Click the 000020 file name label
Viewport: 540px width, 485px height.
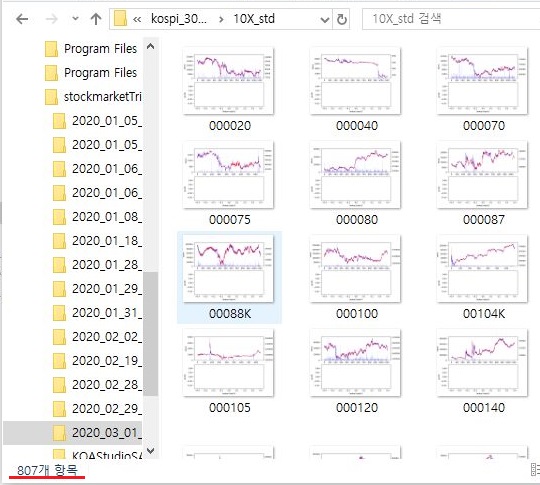[x=230, y=126]
